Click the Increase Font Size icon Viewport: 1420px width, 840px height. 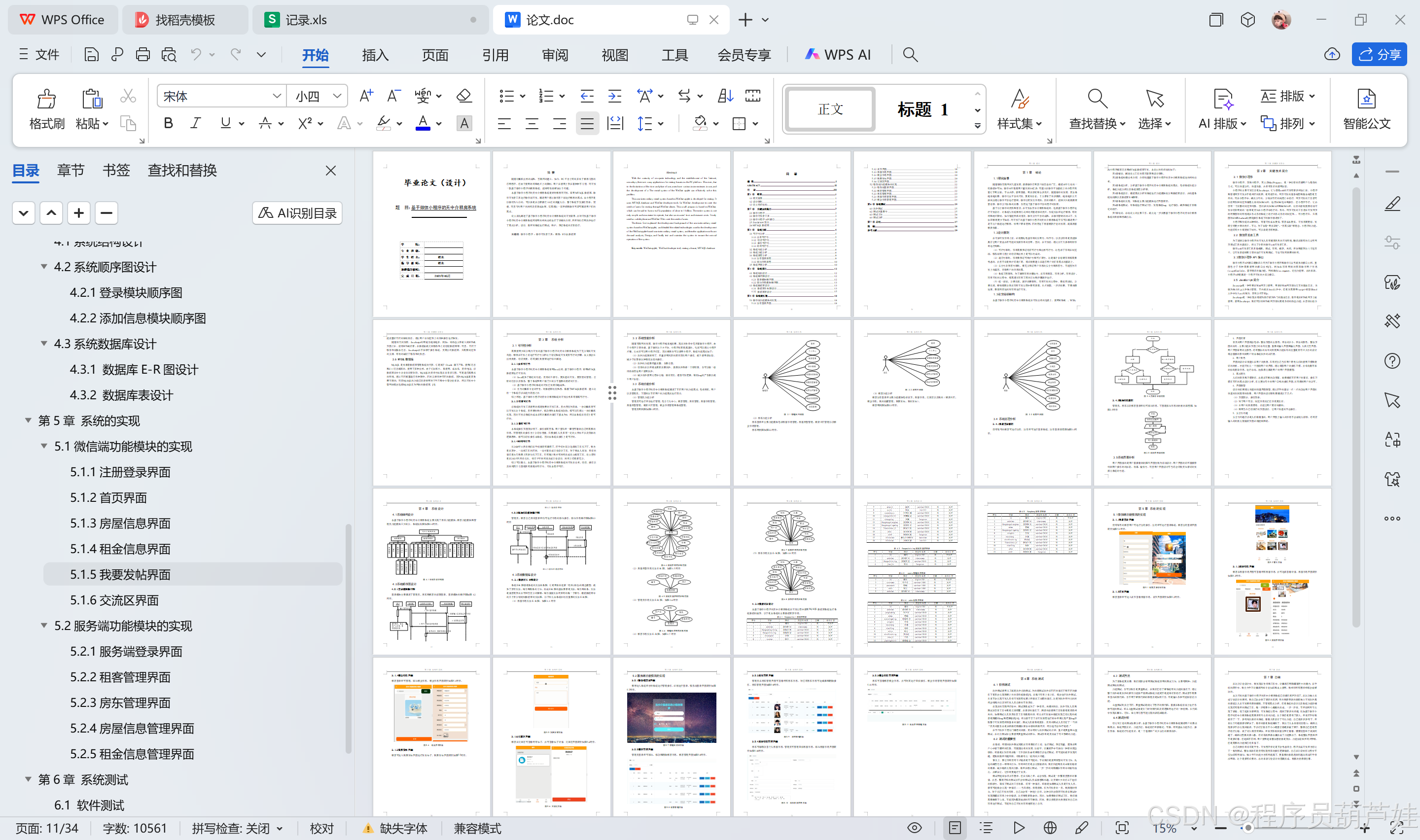click(366, 96)
